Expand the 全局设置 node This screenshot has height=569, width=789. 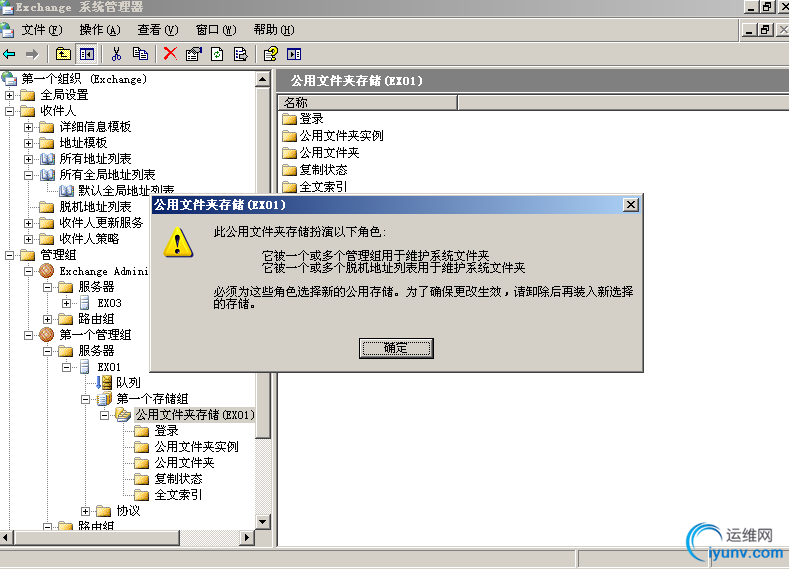(10, 95)
